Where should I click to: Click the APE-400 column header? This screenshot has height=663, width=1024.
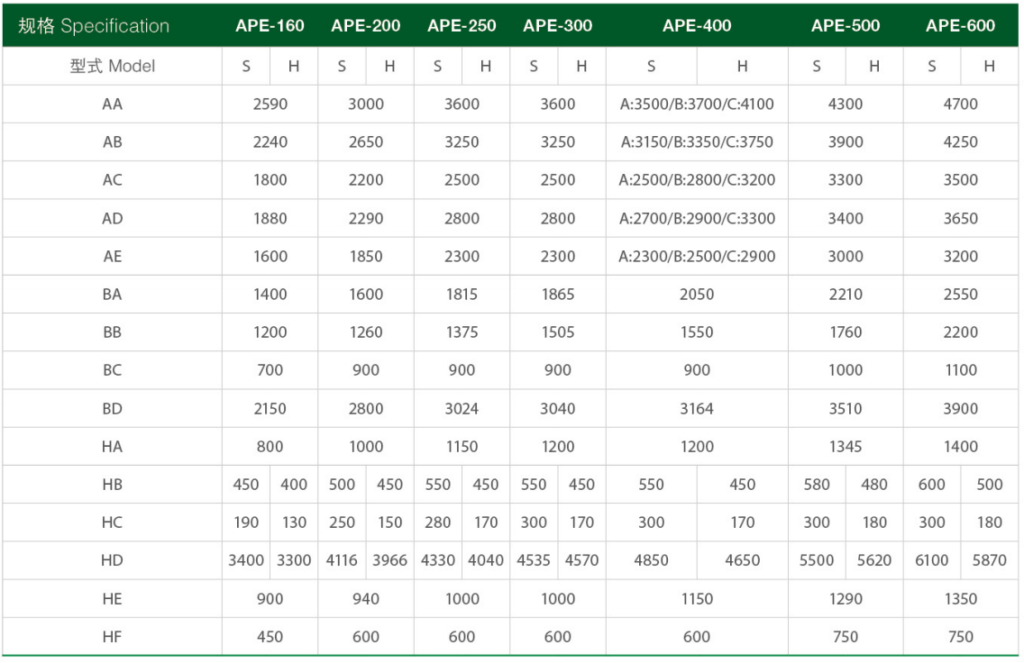[x=697, y=26]
